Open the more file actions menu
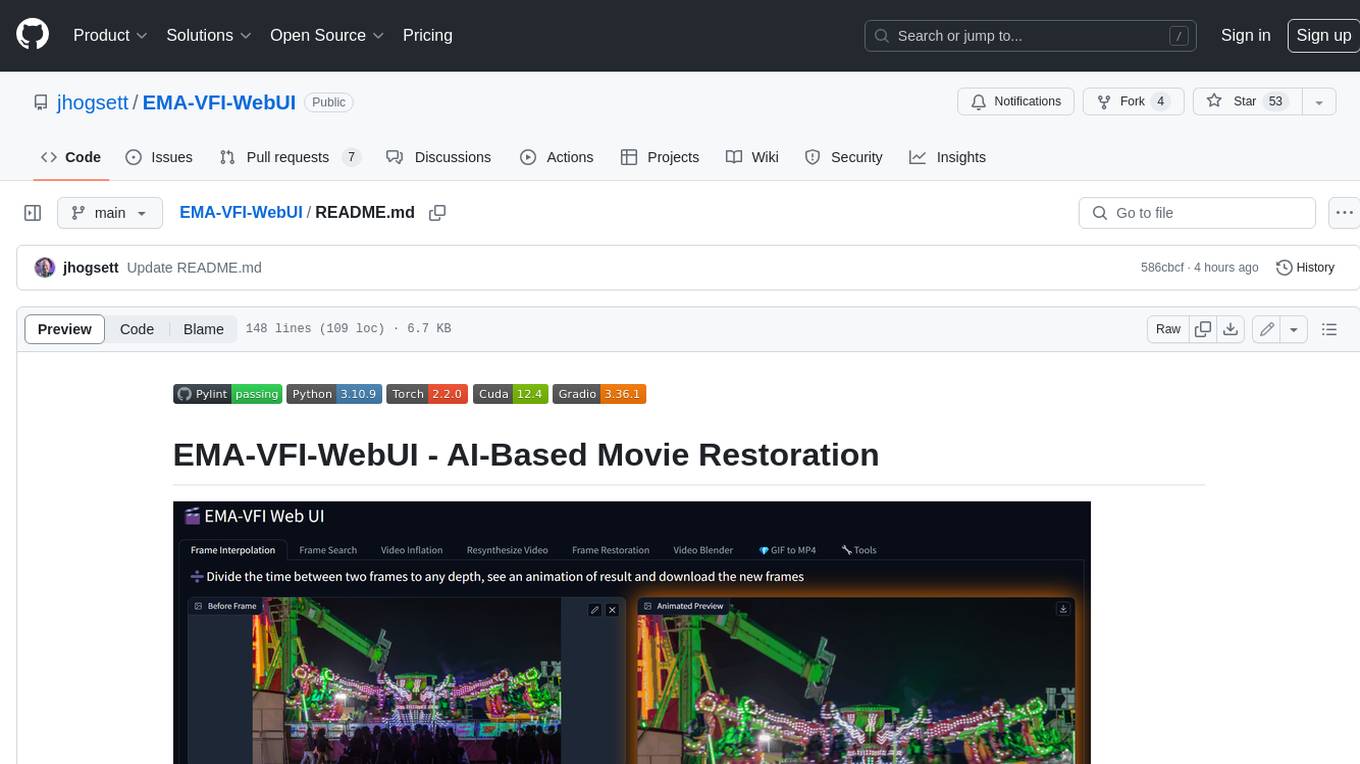The width and height of the screenshot is (1360, 764). click(x=1345, y=213)
